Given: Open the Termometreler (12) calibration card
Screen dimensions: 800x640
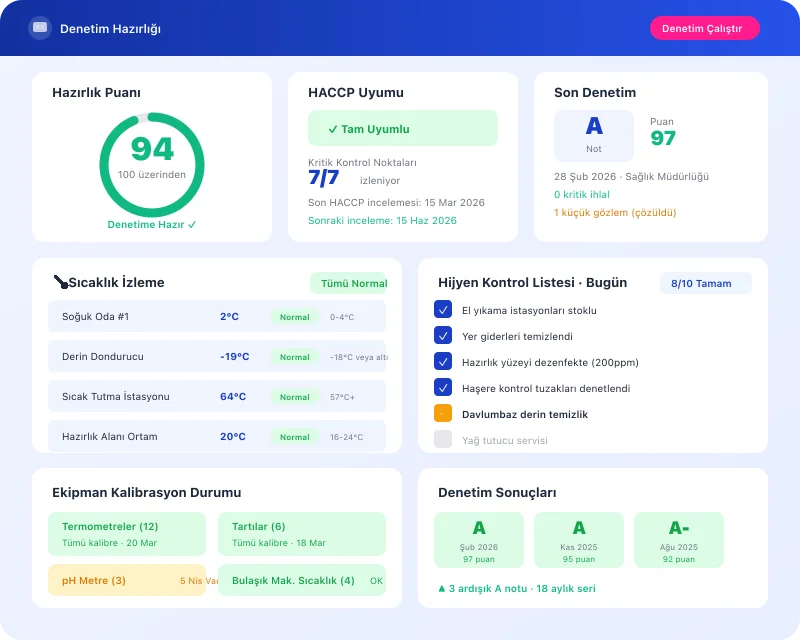Looking at the screenshot, I should (127, 535).
